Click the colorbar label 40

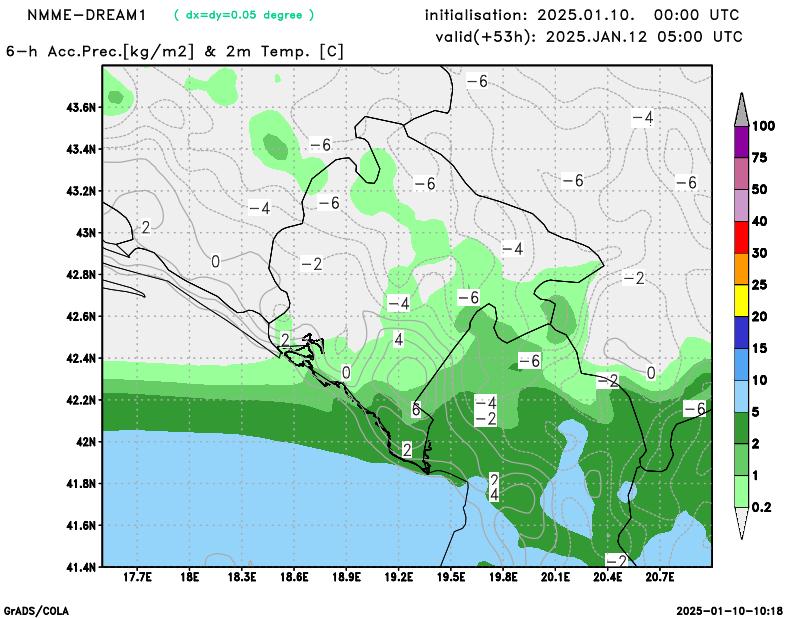(x=760, y=221)
